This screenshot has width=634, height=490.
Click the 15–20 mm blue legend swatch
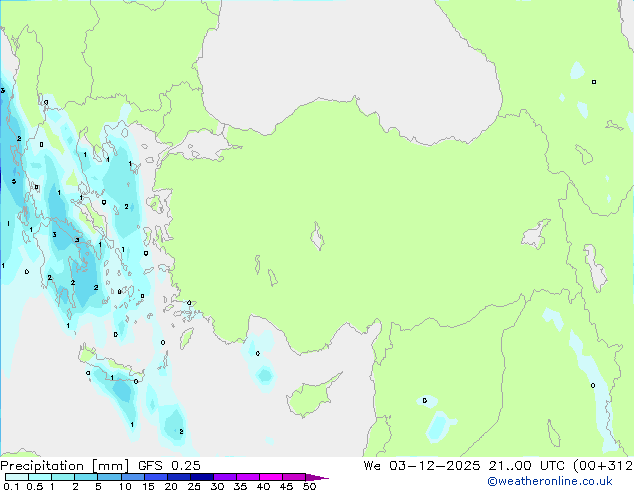(156, 477)
